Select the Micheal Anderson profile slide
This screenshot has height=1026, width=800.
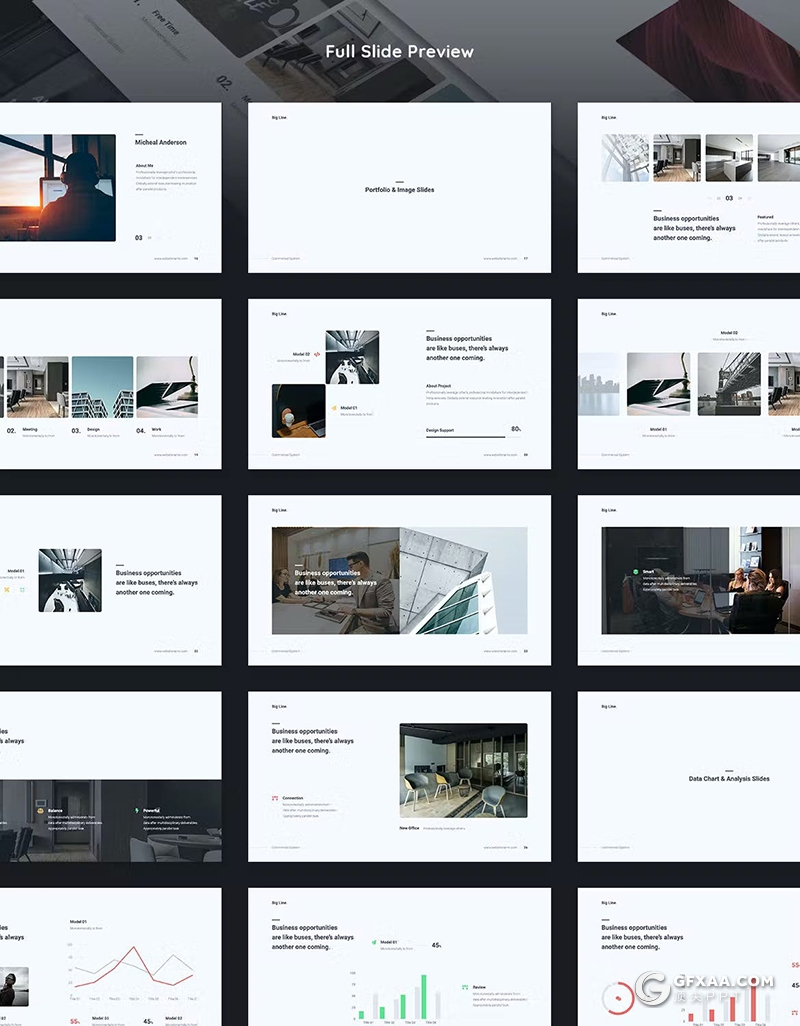click(x=110, y=188)
